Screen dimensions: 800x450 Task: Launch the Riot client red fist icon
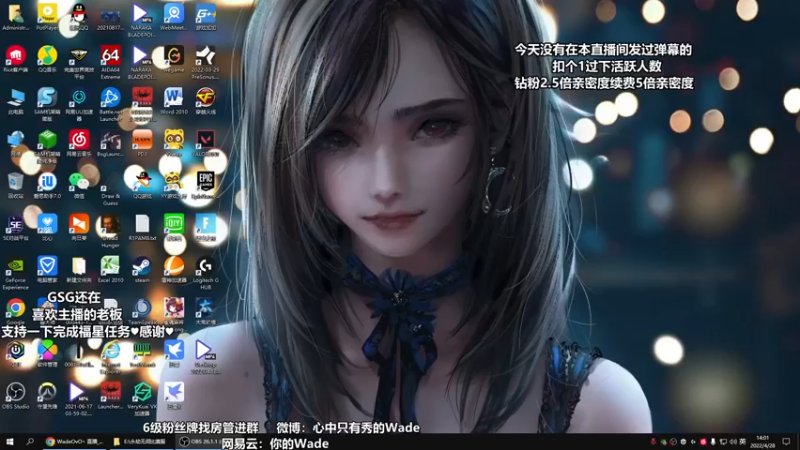(15, 59)
